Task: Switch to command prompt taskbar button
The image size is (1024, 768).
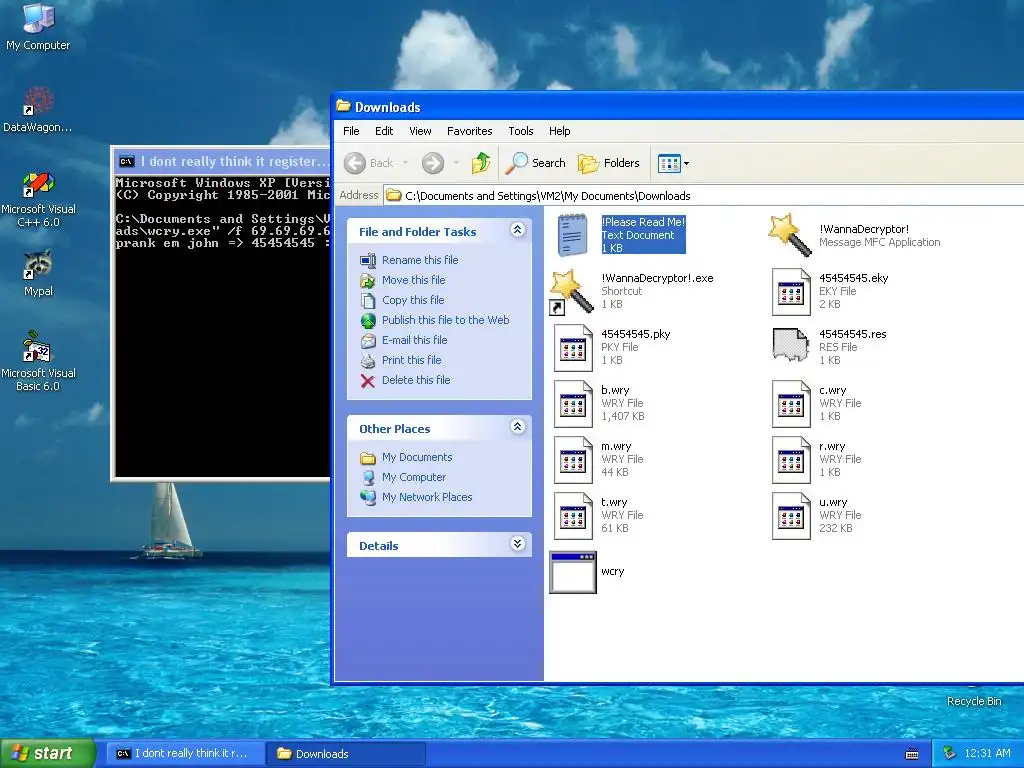Action: pos(184,754)
